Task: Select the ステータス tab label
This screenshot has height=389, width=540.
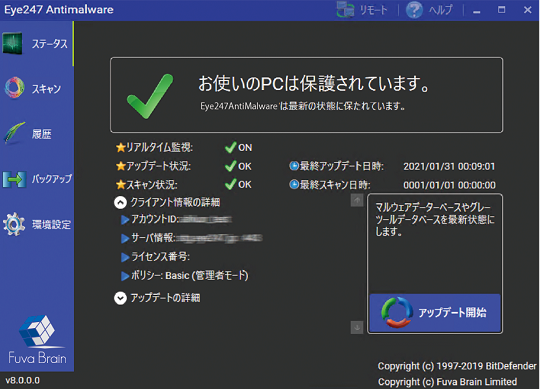Action: (x=50, y=43)
